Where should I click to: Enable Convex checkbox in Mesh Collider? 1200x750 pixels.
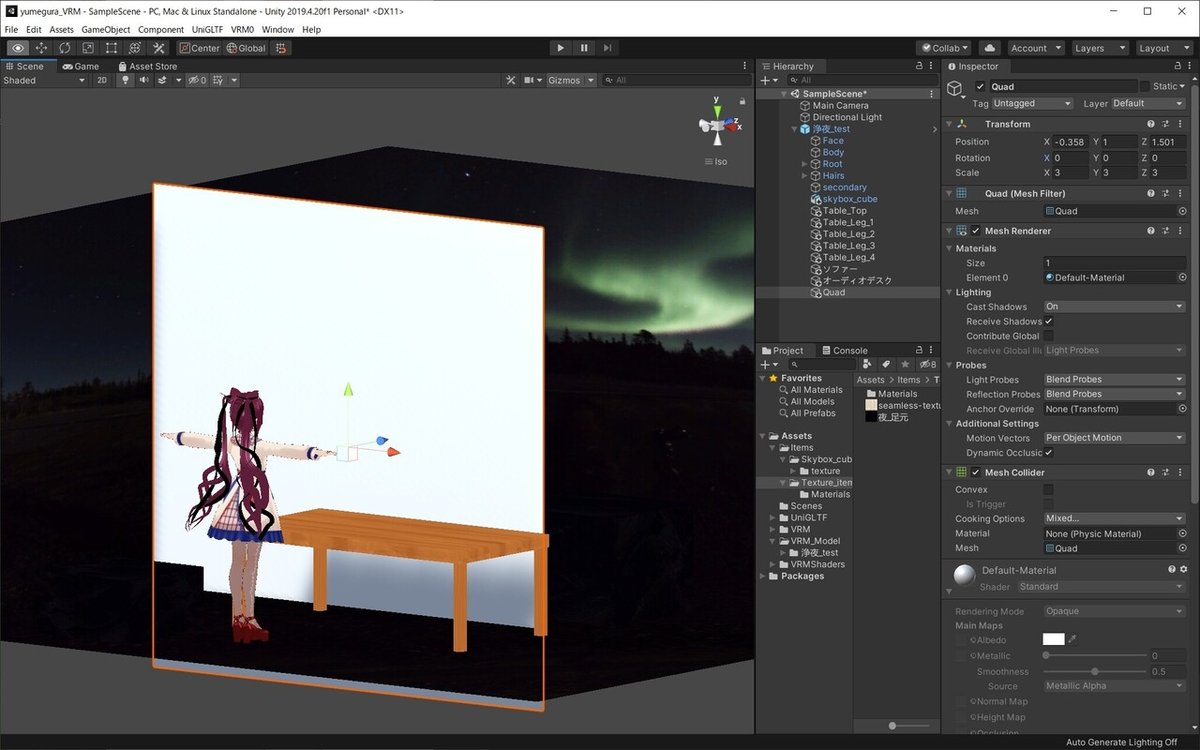click(1049, 490)
